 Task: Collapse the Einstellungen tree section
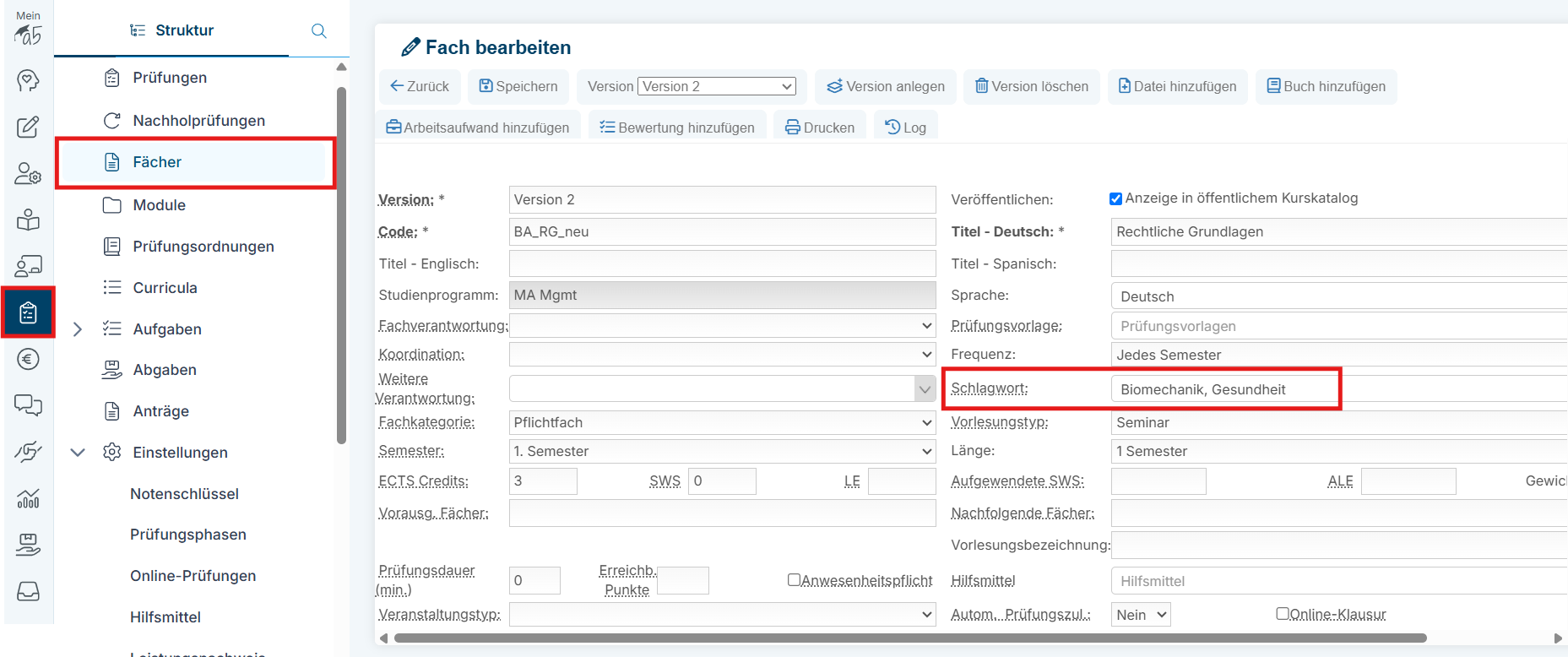click(78, 453)
